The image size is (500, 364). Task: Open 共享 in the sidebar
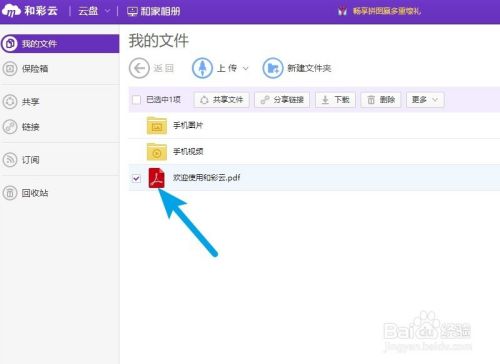pos(31,102)
